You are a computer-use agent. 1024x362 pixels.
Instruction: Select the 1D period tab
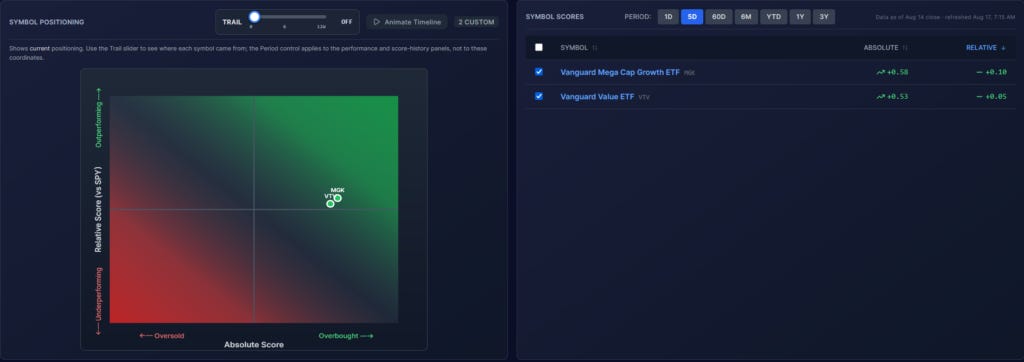(x=668, y=17)
